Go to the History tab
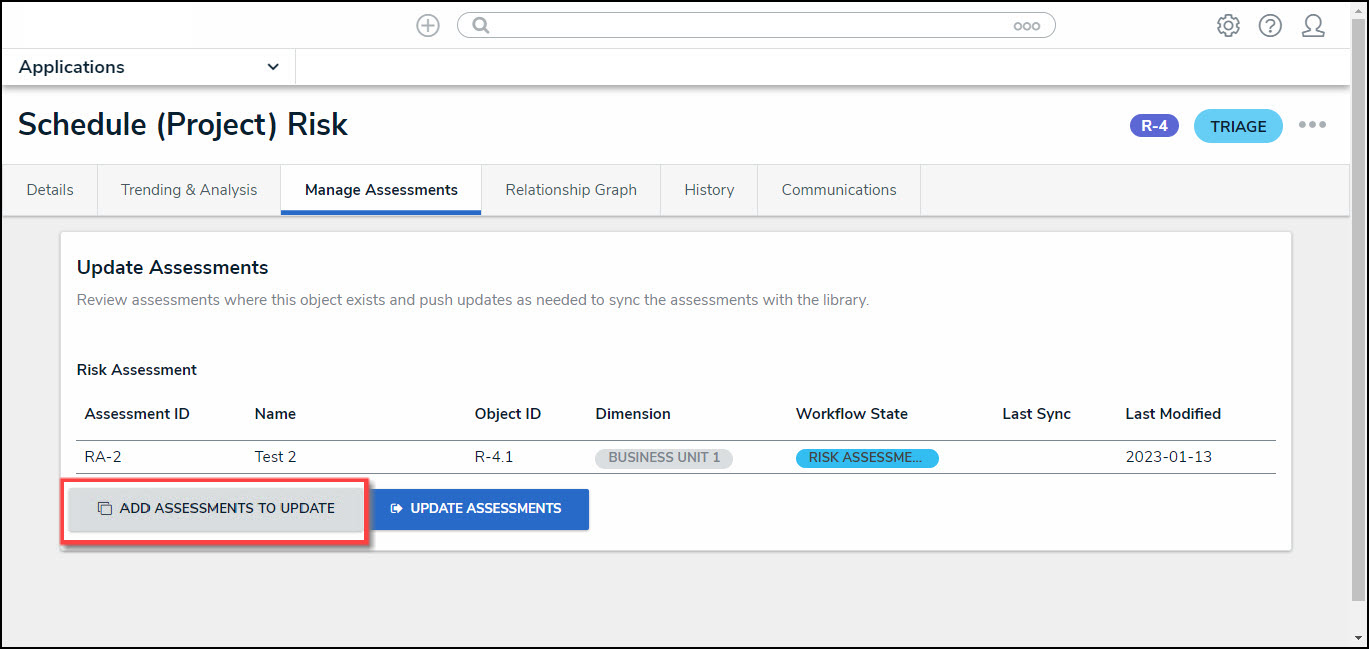This screenshot has height=649, width=1369. pyautogui.click(x=709, y=190)
